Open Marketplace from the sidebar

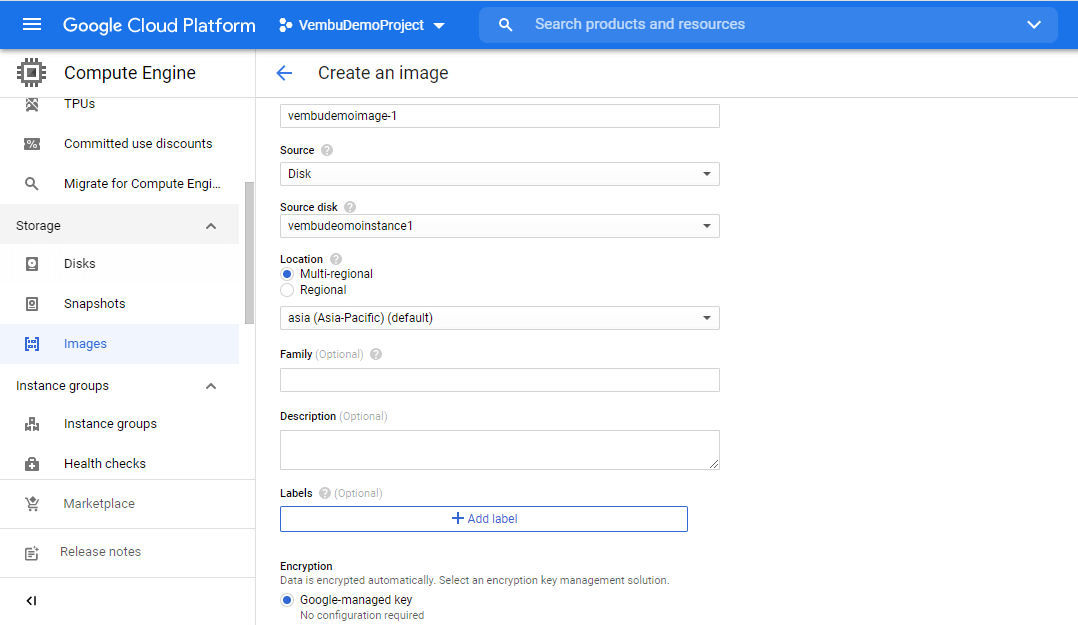[x=99, y=504]
